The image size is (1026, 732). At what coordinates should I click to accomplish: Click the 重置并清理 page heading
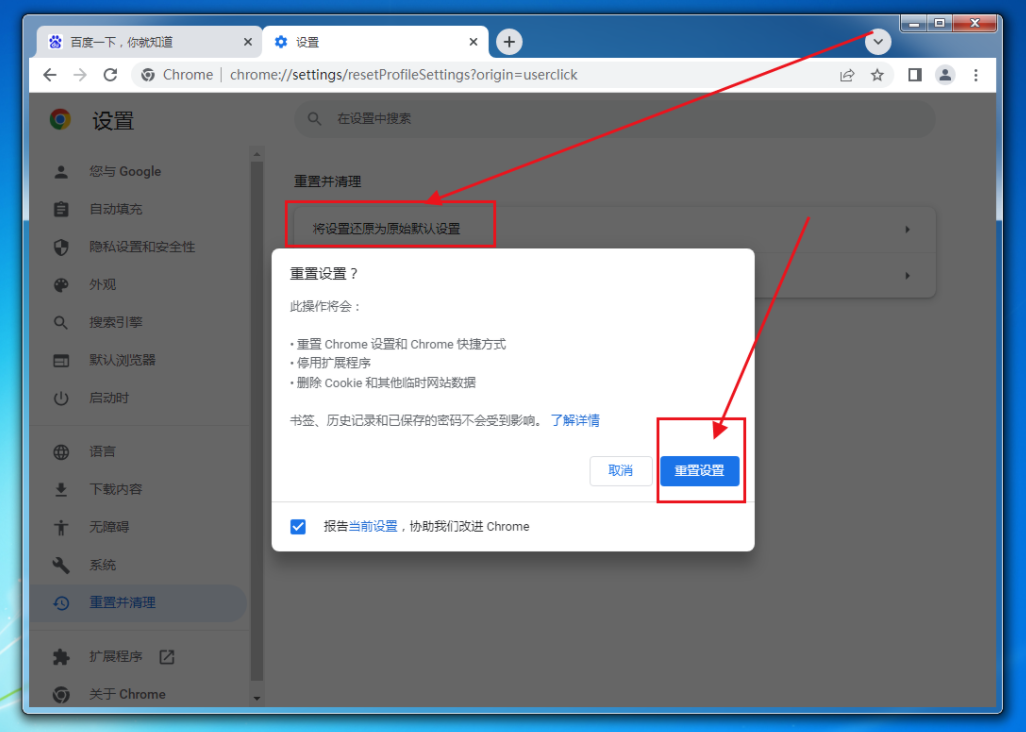[x=327, y=181]
